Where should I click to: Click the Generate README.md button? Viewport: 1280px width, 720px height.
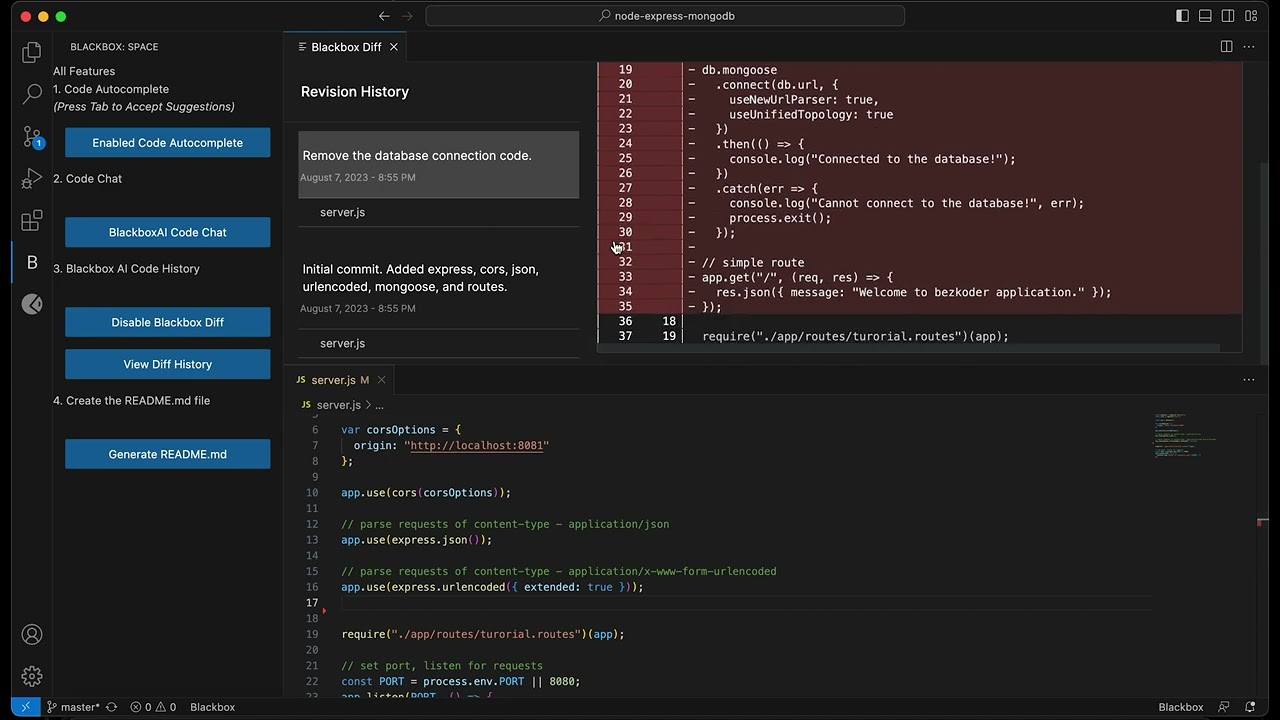167,454
